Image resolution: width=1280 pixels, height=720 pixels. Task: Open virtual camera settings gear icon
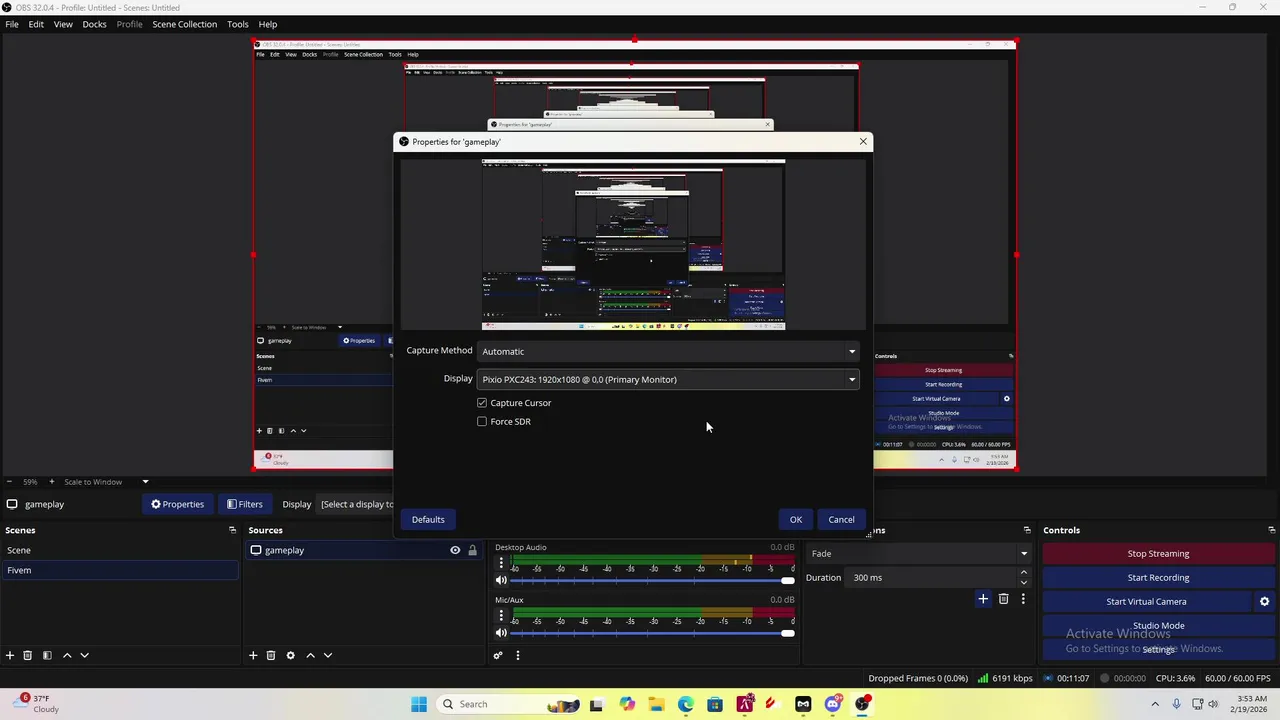[1264, 601]
